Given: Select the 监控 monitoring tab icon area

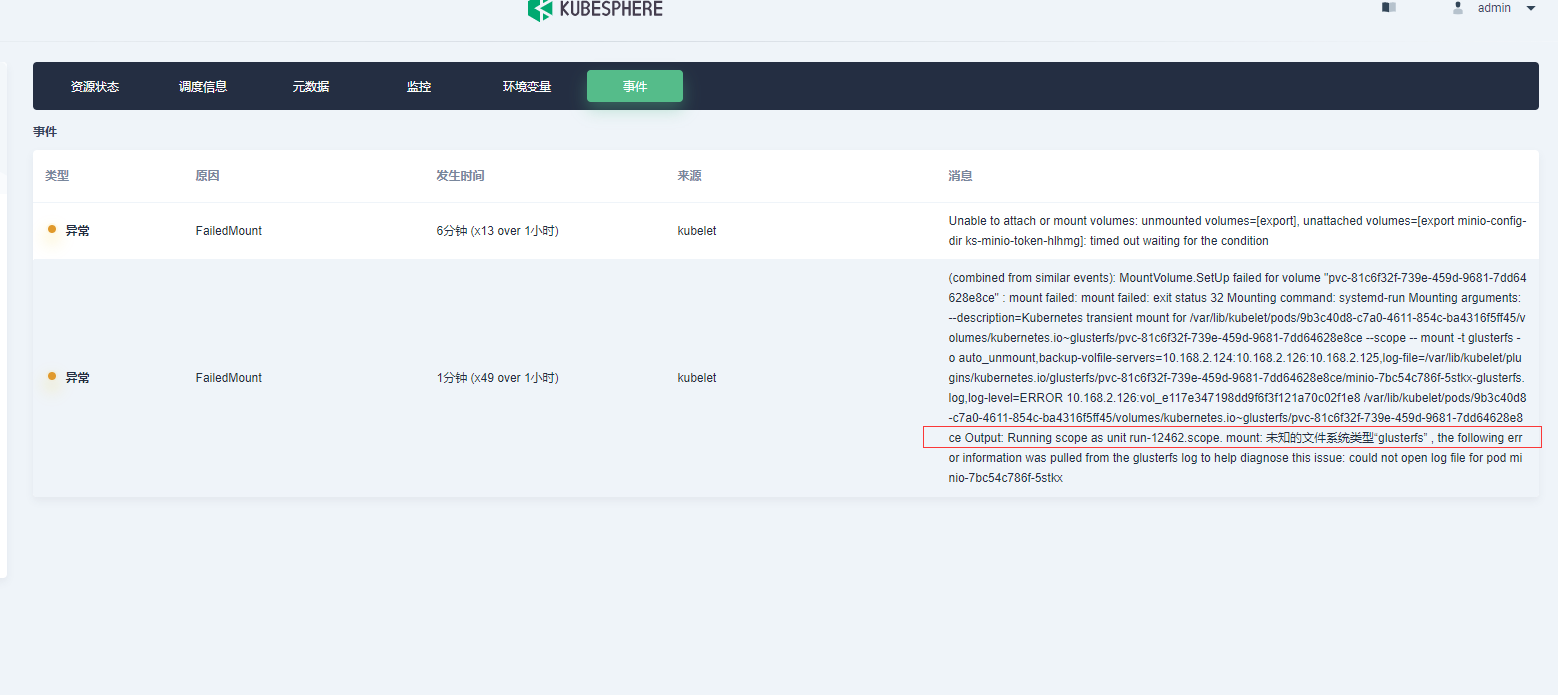Looking at the screenshot, I should click(419, 86).
